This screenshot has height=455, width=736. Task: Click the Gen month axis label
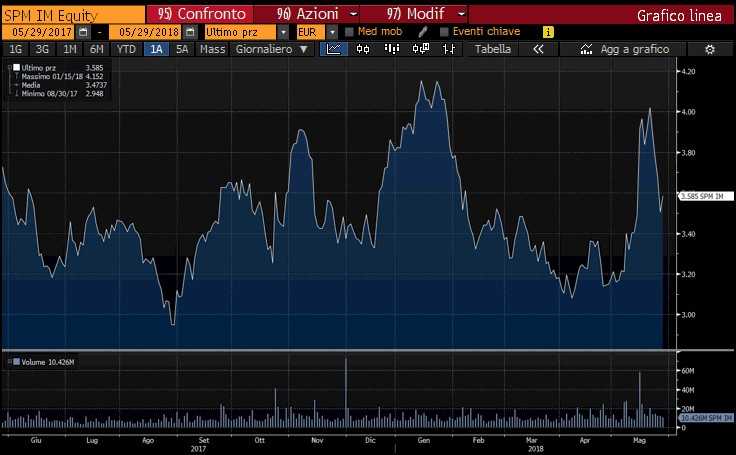pos(423,440)
